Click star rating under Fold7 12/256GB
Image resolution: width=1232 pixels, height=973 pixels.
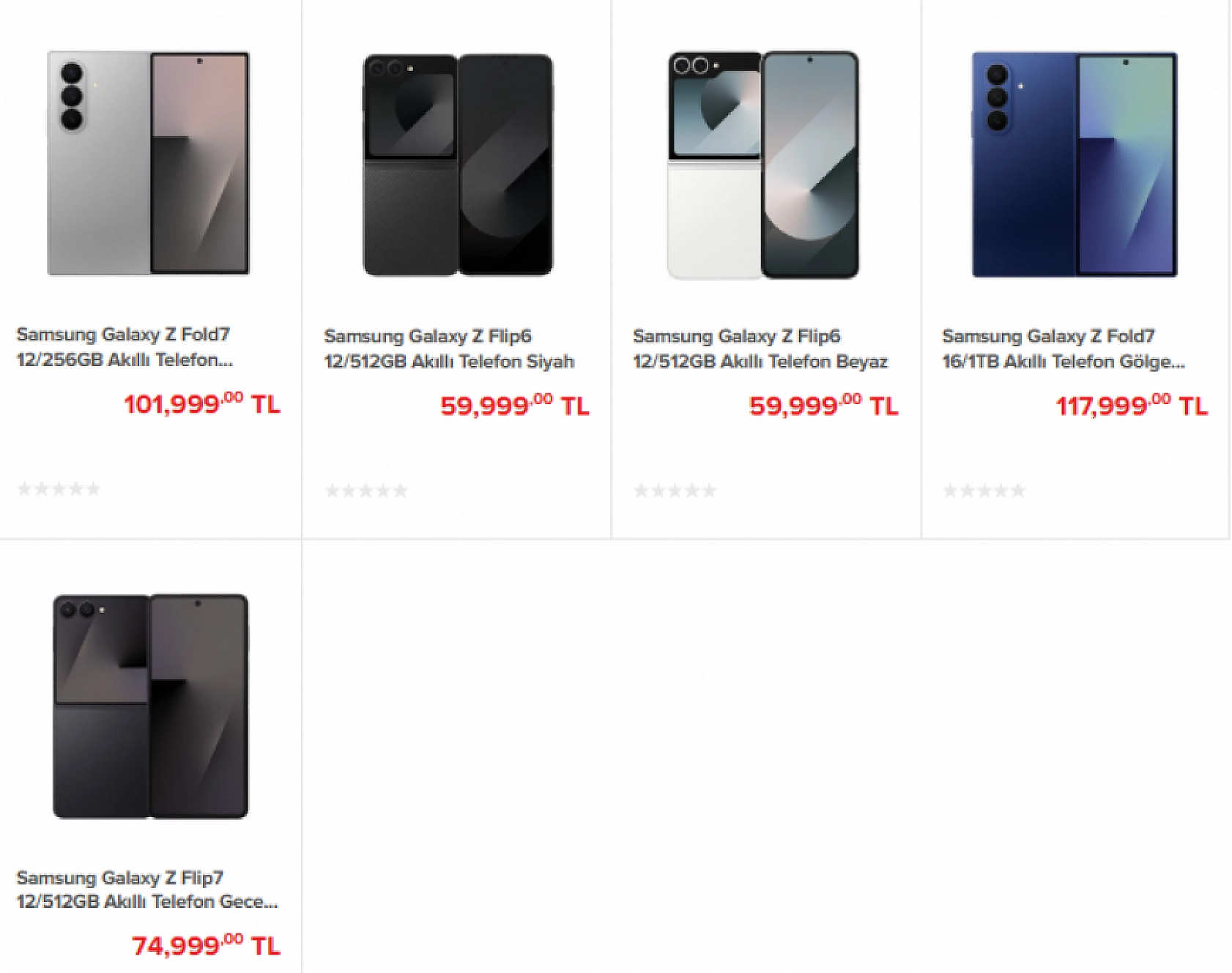pos(59,489)
